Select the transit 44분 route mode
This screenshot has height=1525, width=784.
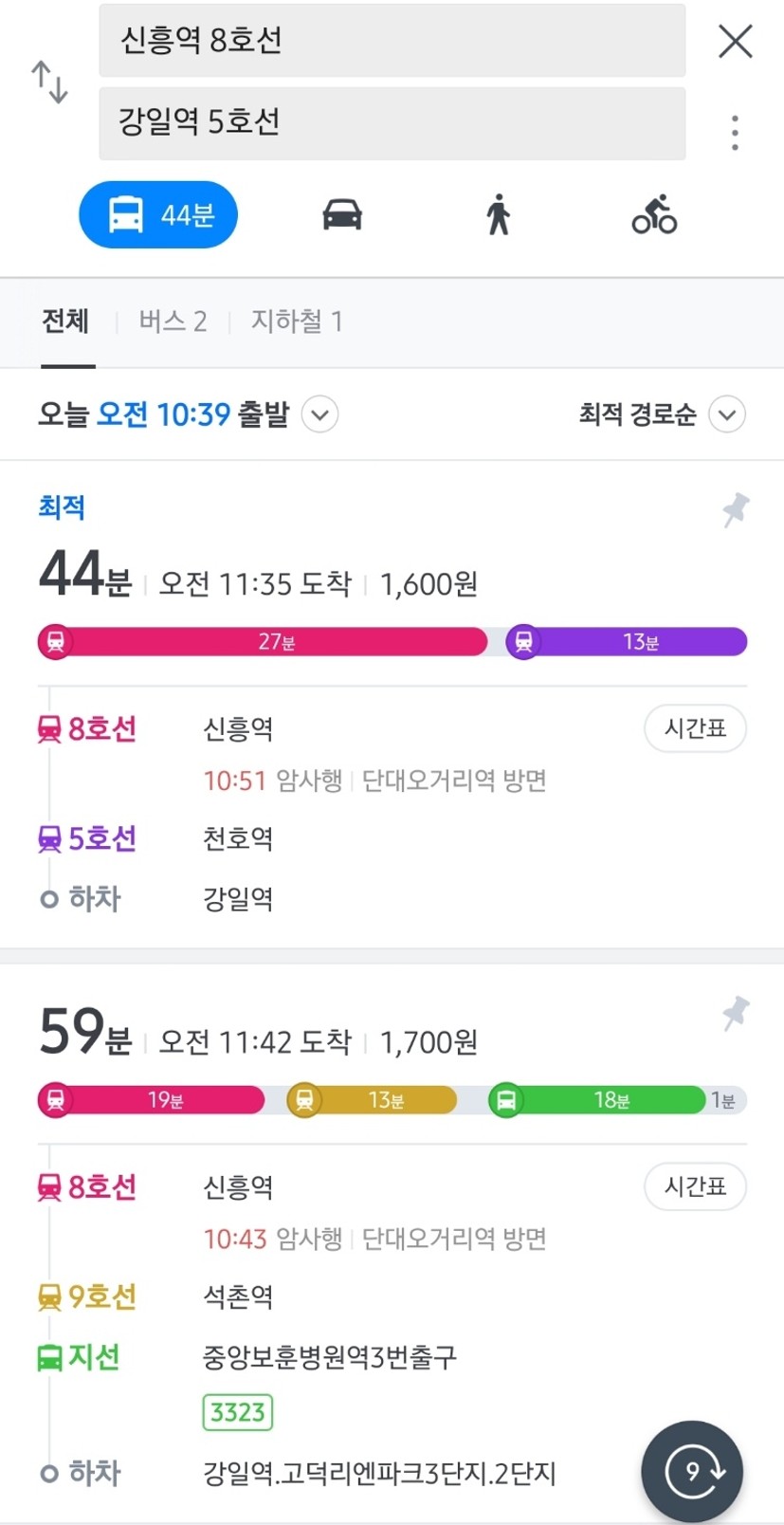pyautogui.click(x=158, y=214)
